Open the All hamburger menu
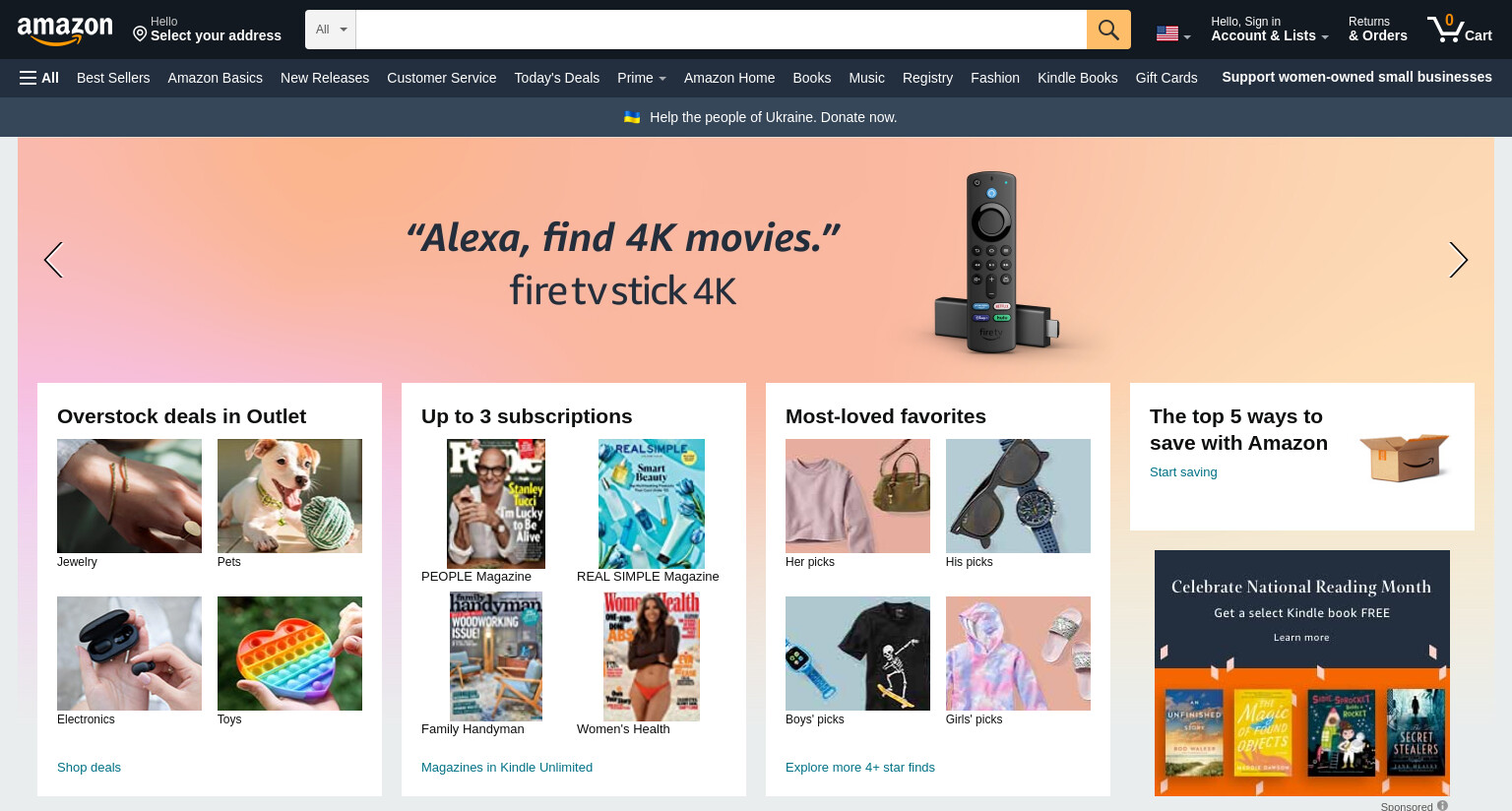The width and height of the screenshot is (1512, 811). pos(39,78)
